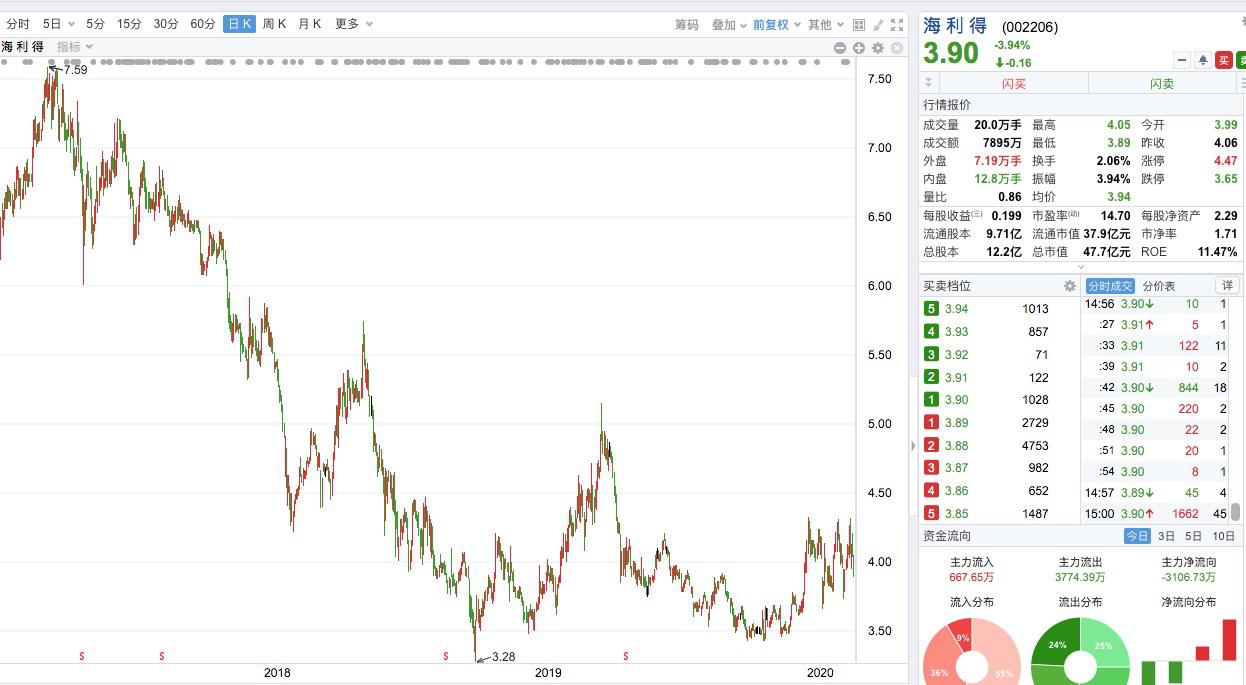This screenshot has height=685, width=1246.
Task: Open the 指标 indicators dropdown
Action: pyautogui.click(x=75, y=47)
